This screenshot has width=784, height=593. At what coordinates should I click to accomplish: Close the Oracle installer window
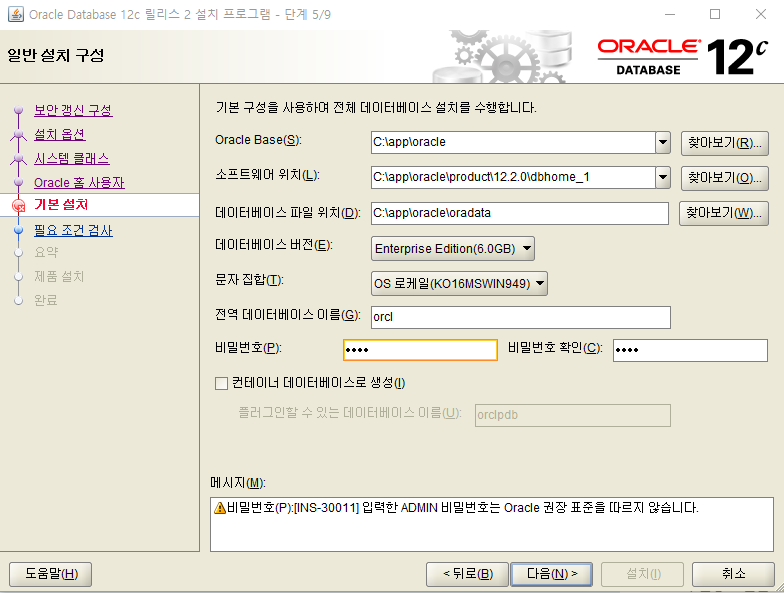click(760, 14)
